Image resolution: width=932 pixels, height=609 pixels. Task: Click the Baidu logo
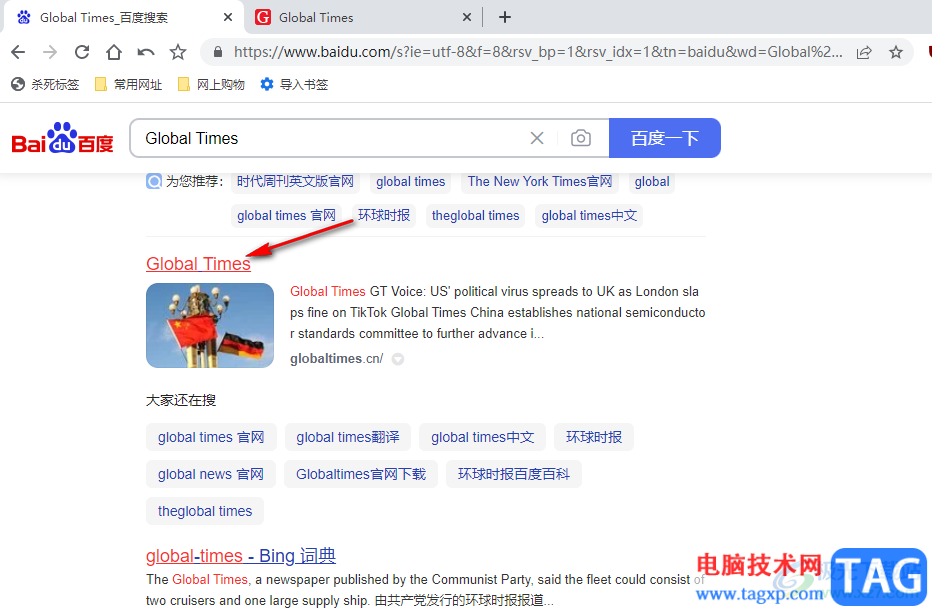62,138
